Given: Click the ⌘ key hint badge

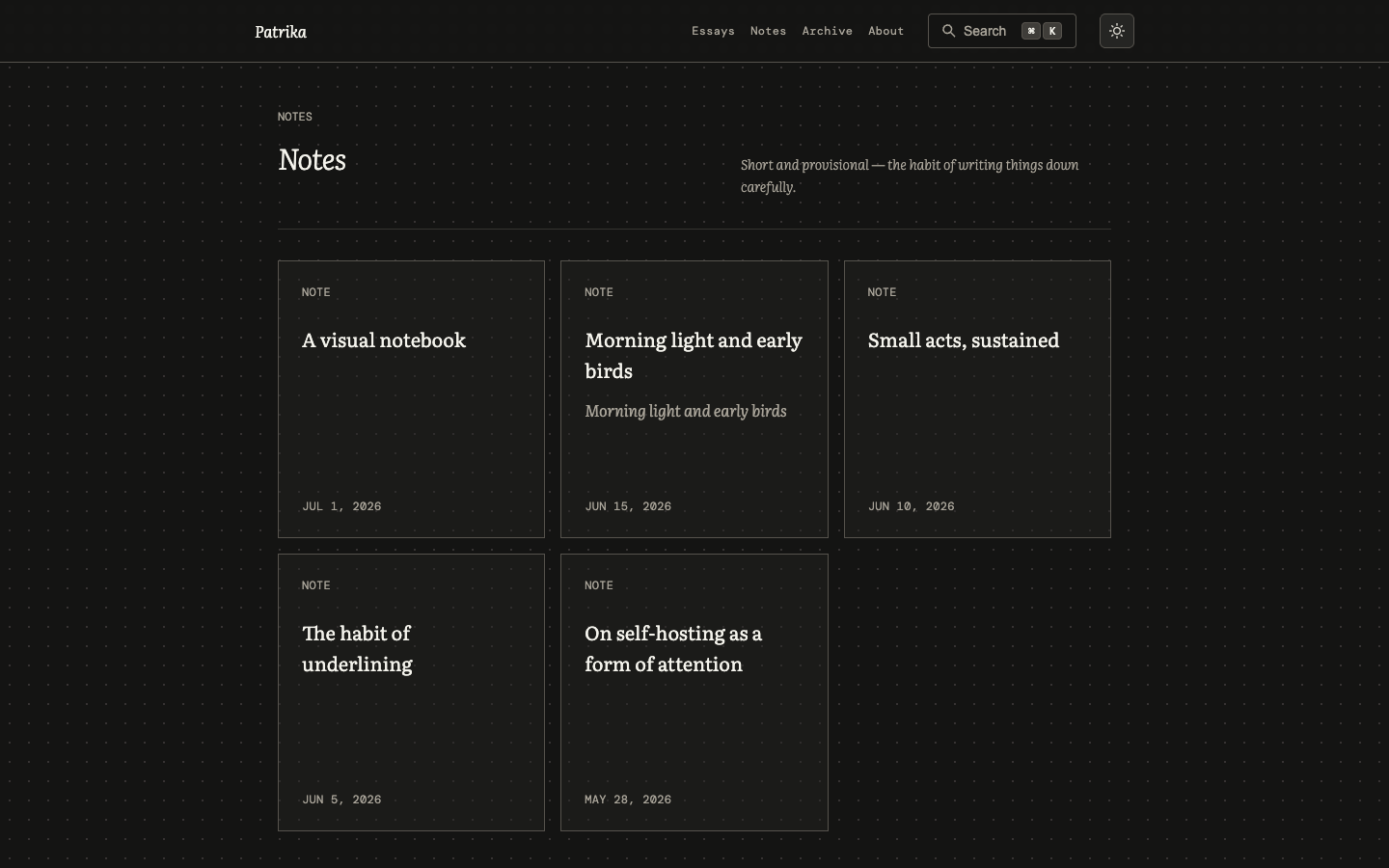Looking at the screenshot, I should point(1031,31).
